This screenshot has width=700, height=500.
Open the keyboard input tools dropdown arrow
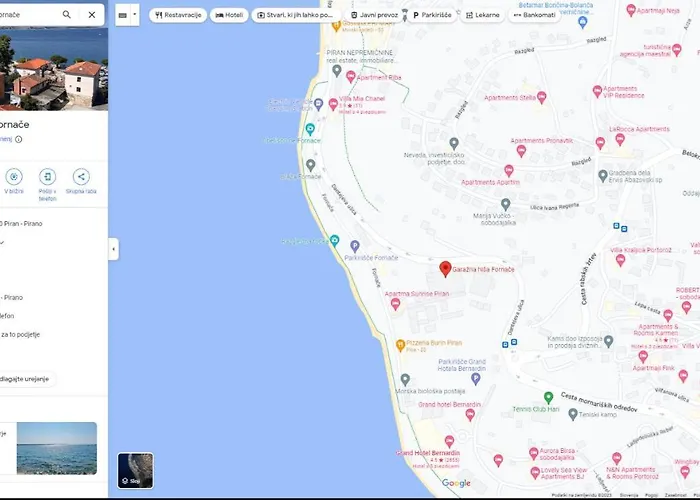coord(134,15)
